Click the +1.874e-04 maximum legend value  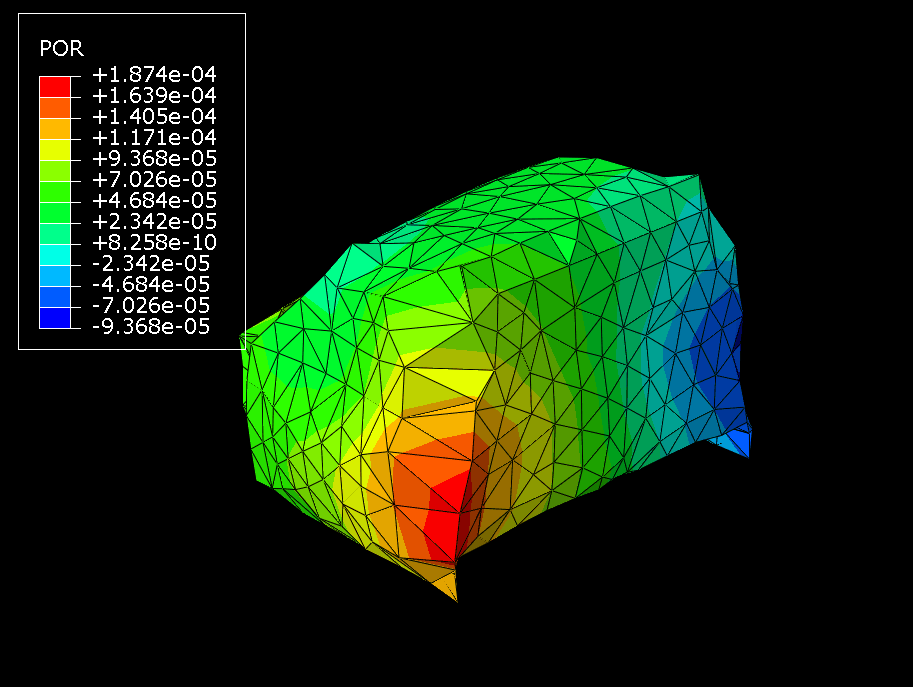[153, 75]
